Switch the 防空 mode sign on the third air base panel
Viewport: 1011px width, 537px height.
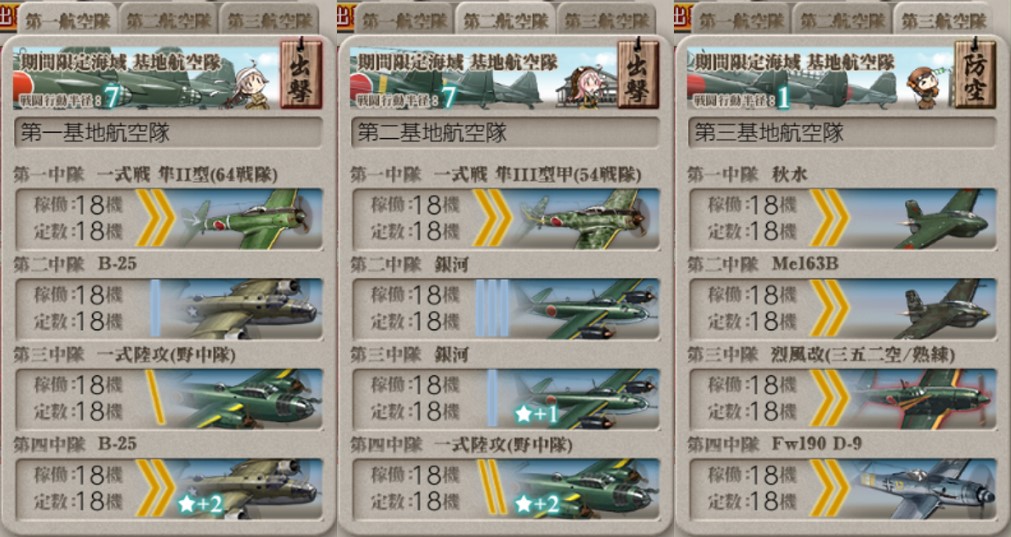tap(975, 74)
